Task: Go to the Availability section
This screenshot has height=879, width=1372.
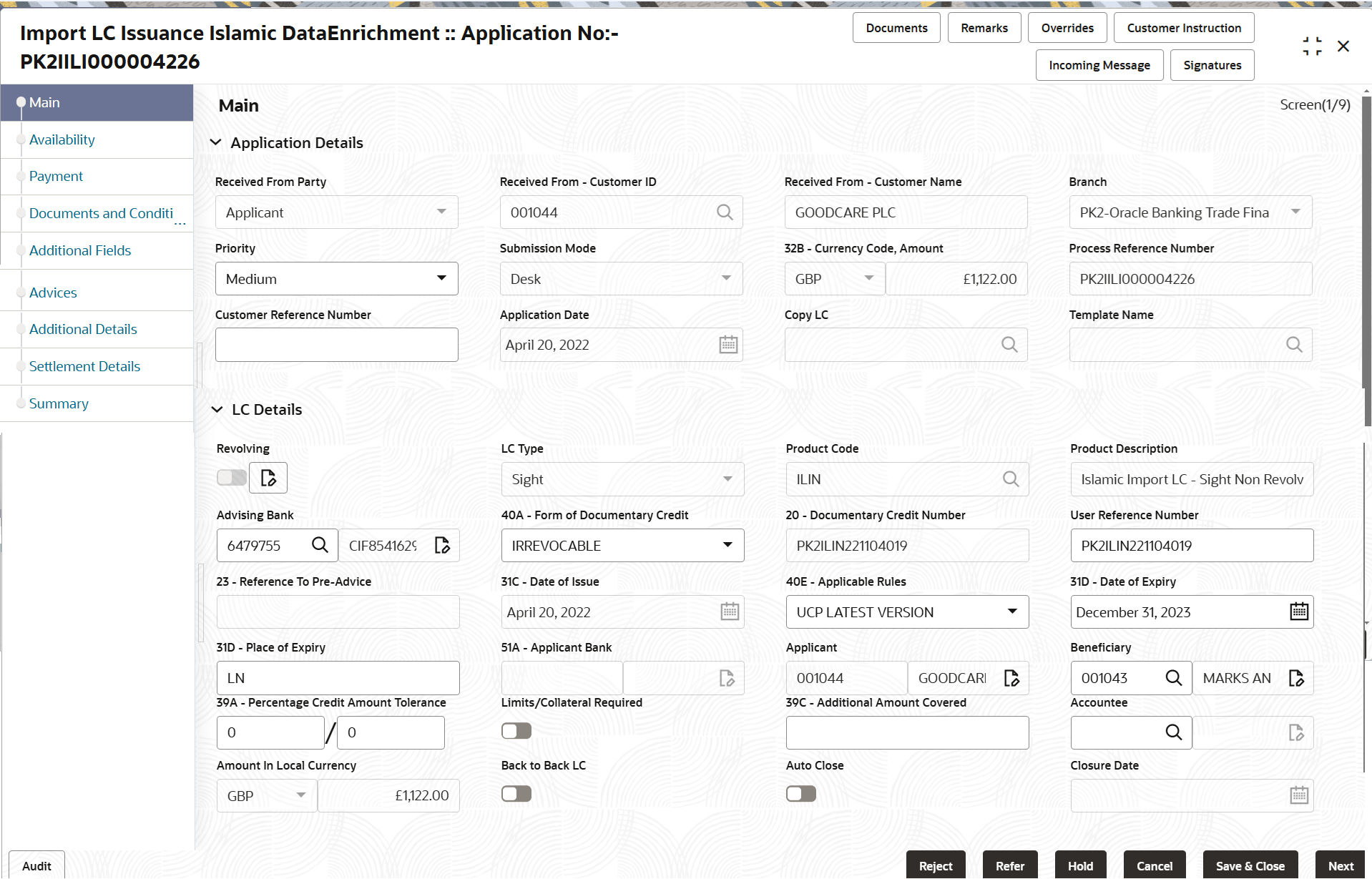Action: [x=62, y=139]
